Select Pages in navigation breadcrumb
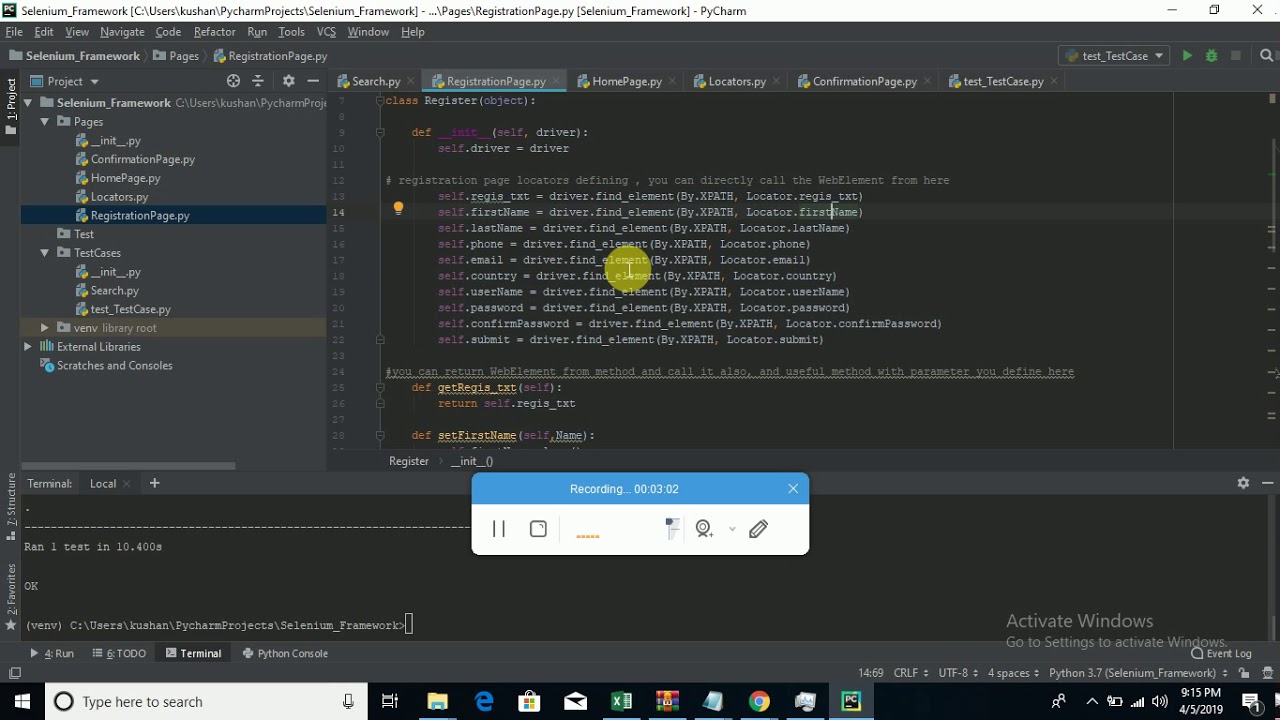The height and width of the screenshot is (720, 1280). (x=176, y=56)
